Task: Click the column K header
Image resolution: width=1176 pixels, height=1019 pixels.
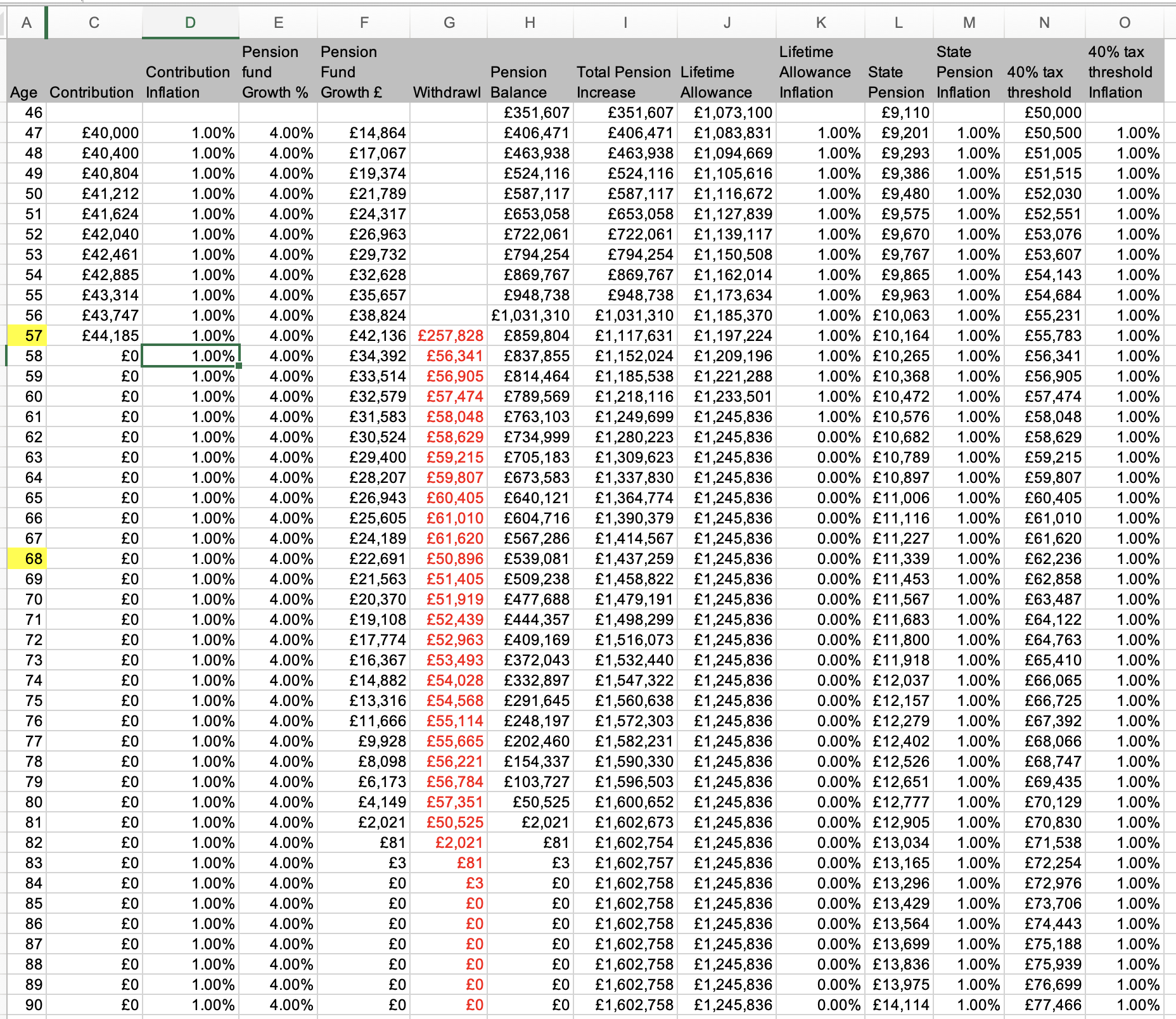Action: point(821,23)
